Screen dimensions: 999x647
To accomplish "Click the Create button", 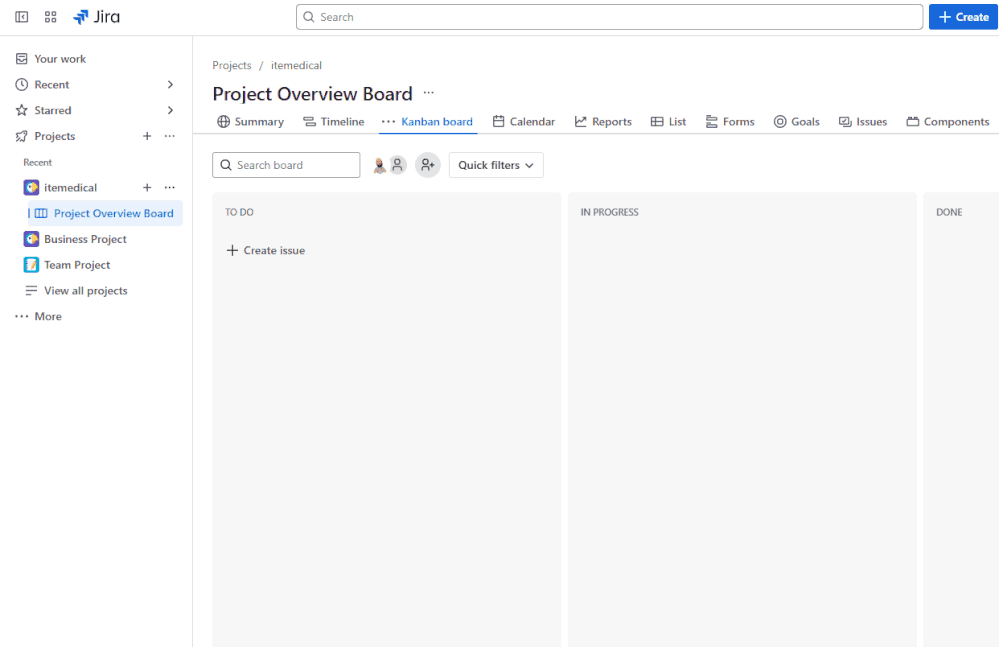I will 962,16.
